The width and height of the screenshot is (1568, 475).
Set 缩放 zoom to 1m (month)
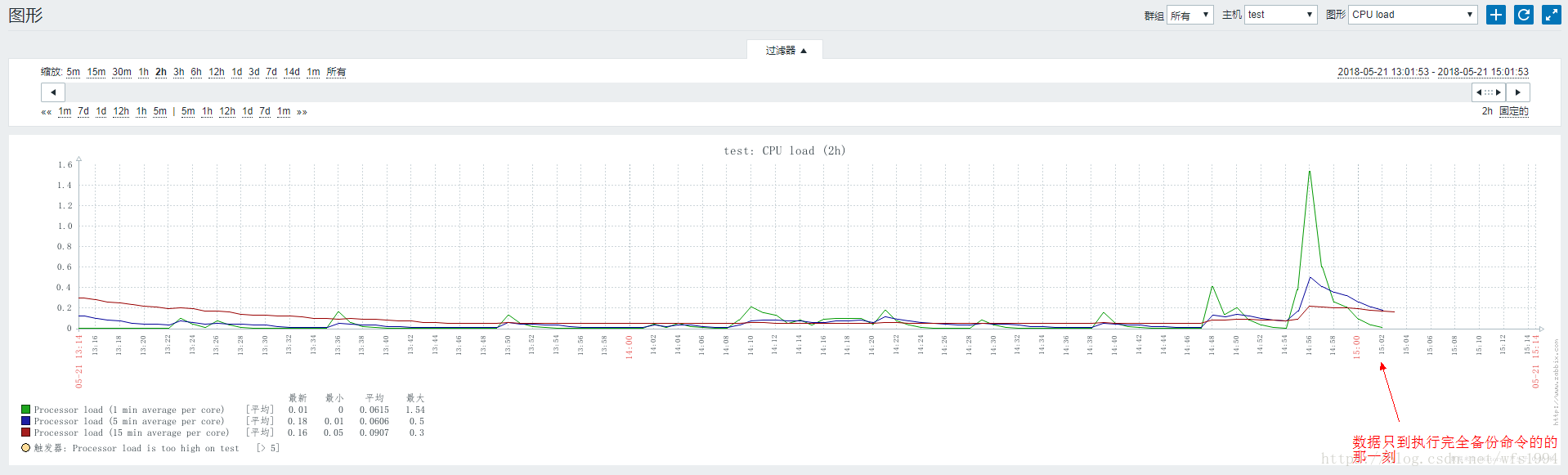(314, 72)
